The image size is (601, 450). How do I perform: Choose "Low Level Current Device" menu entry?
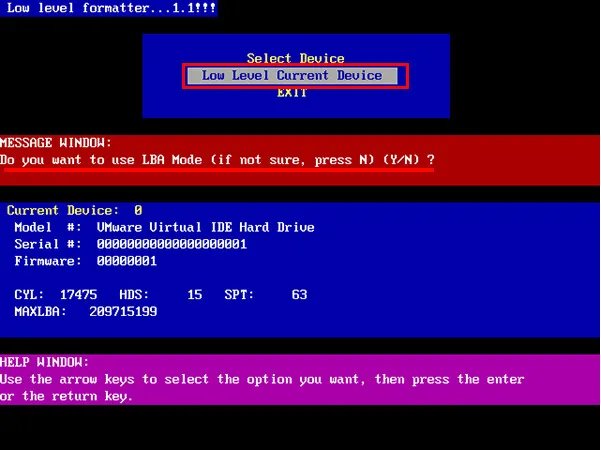click(x=292, y=75)
